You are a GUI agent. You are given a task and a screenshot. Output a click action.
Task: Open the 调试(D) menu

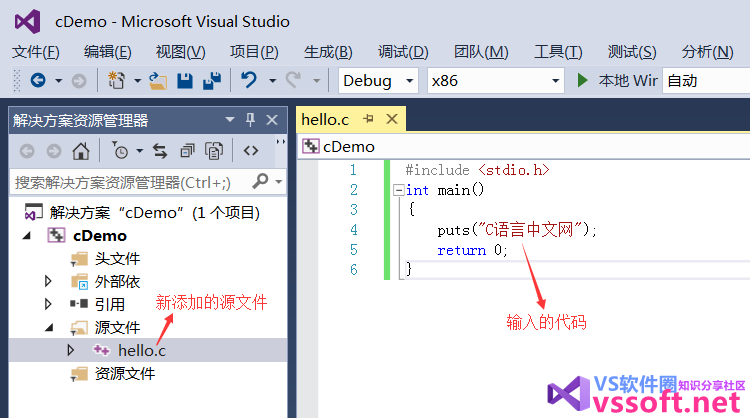coord(403,52)
